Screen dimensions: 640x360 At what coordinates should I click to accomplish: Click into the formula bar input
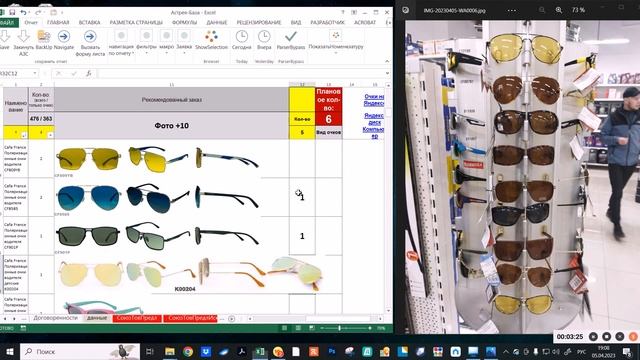point(240,73)
